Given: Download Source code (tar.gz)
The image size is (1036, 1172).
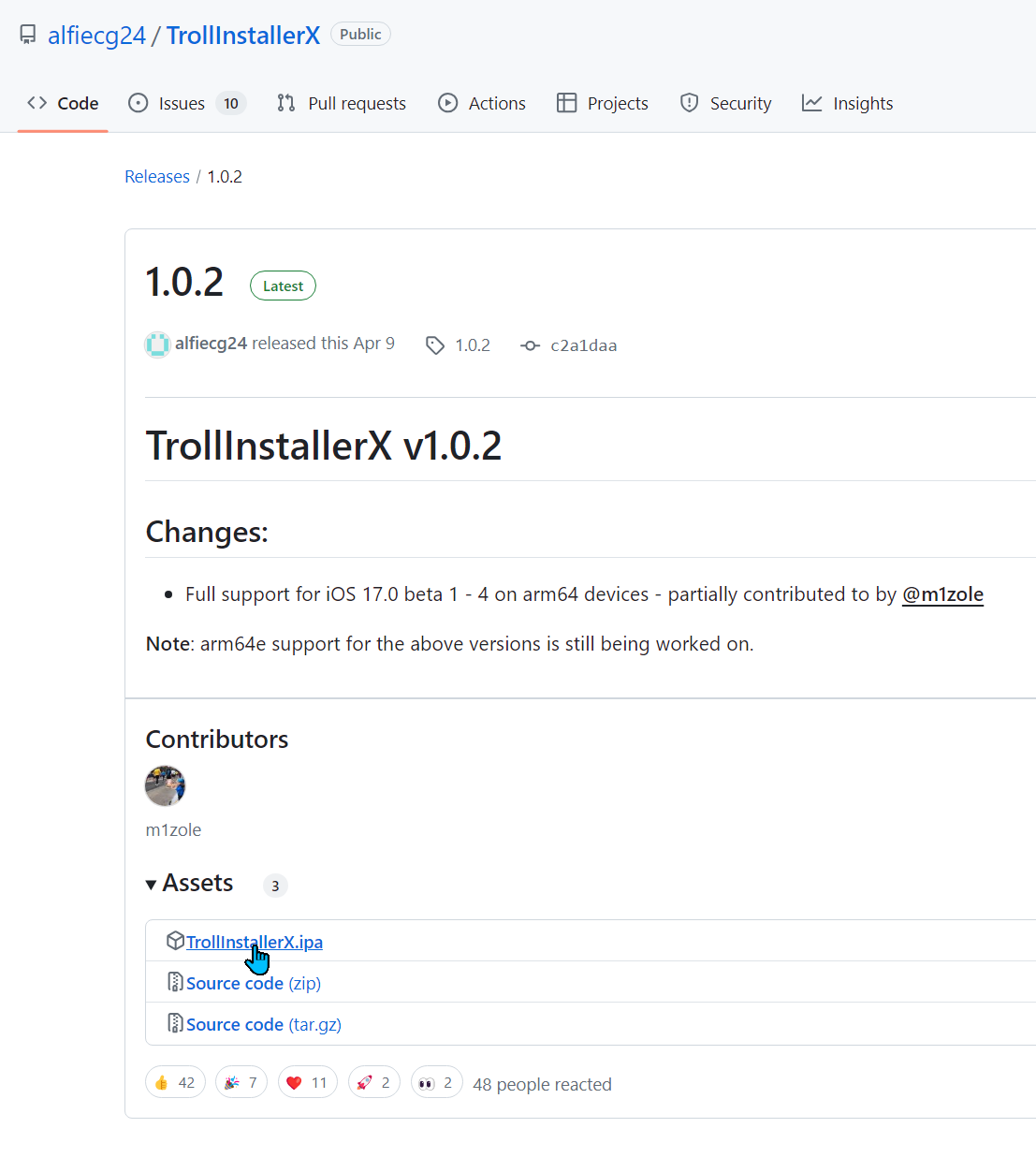Looking at the screenshot, I should point(264,1024).
